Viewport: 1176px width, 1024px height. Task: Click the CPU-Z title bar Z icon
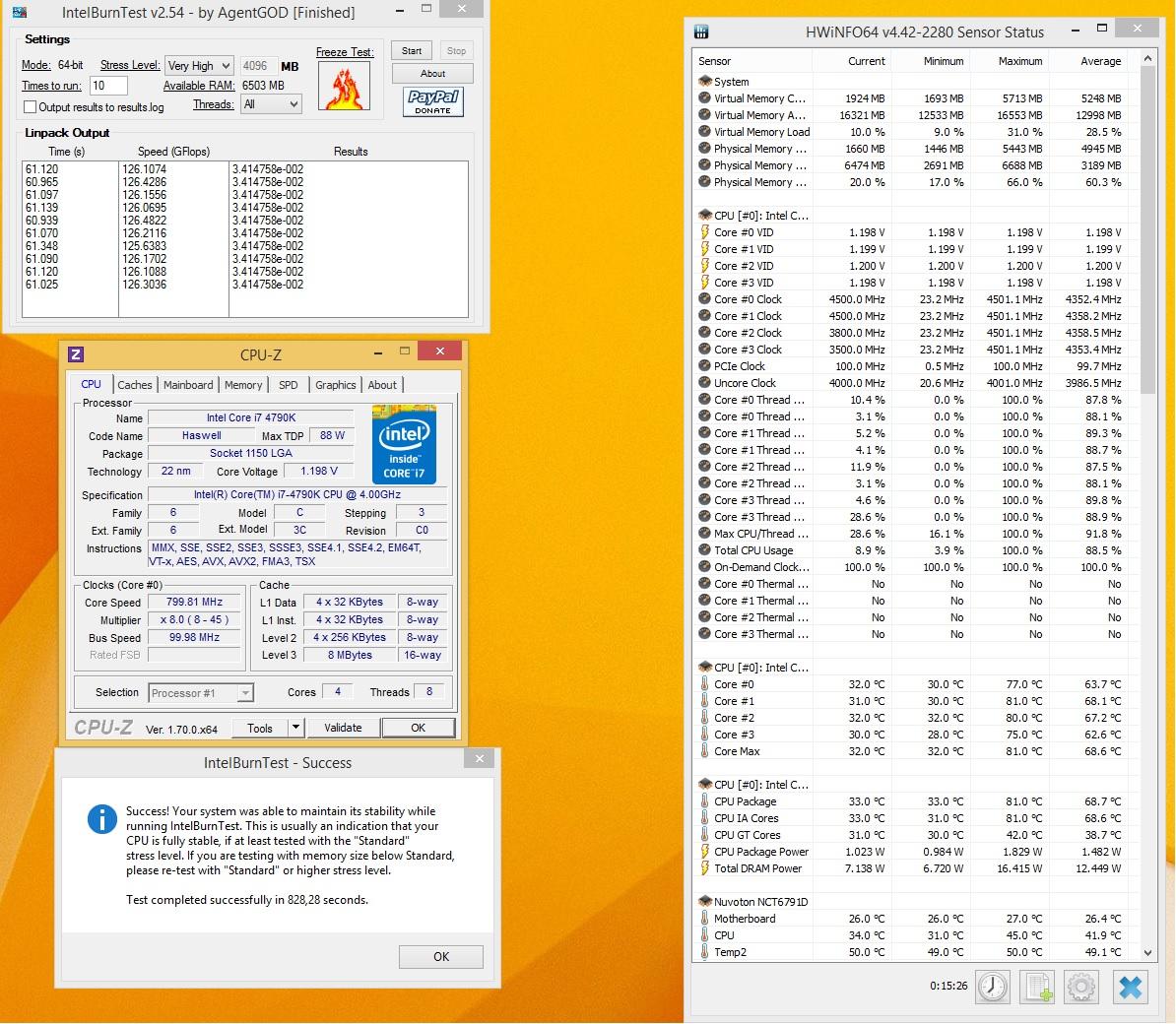point(76,353)
